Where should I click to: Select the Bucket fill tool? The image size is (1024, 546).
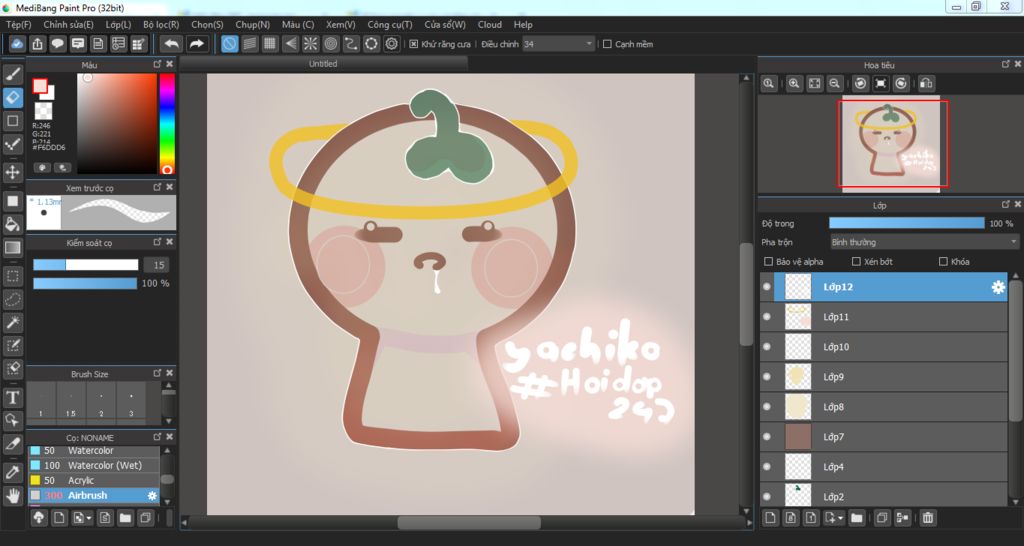(13, 224)
